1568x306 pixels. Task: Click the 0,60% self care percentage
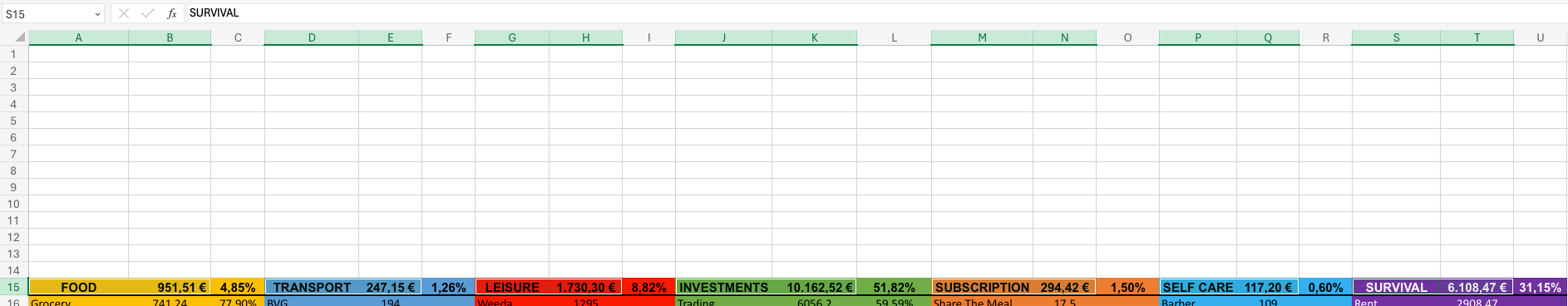pos(1326,287)
